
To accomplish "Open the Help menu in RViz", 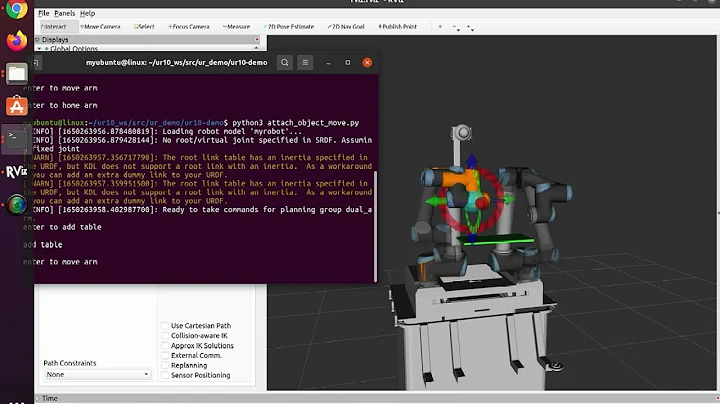I will tap(87, 13).
